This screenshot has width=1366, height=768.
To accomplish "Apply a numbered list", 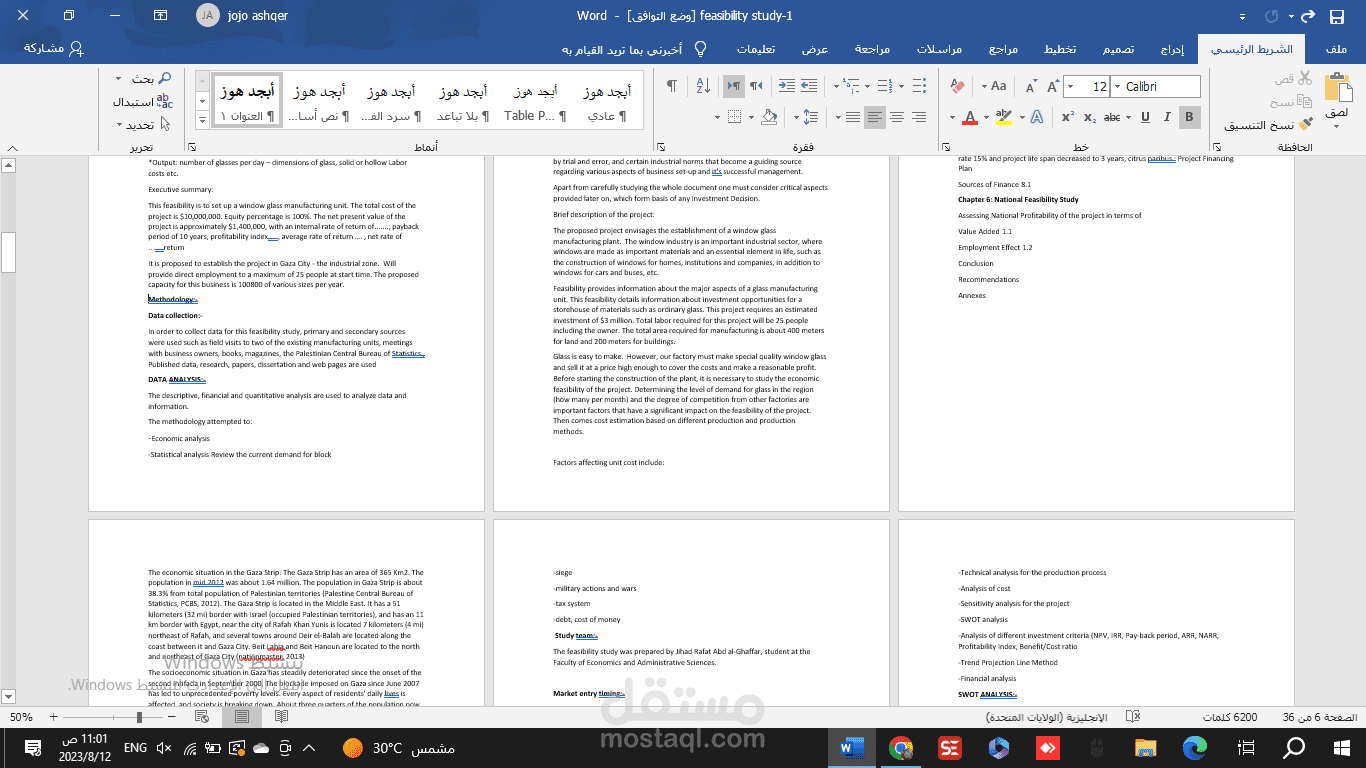I will tap(887, 86).
